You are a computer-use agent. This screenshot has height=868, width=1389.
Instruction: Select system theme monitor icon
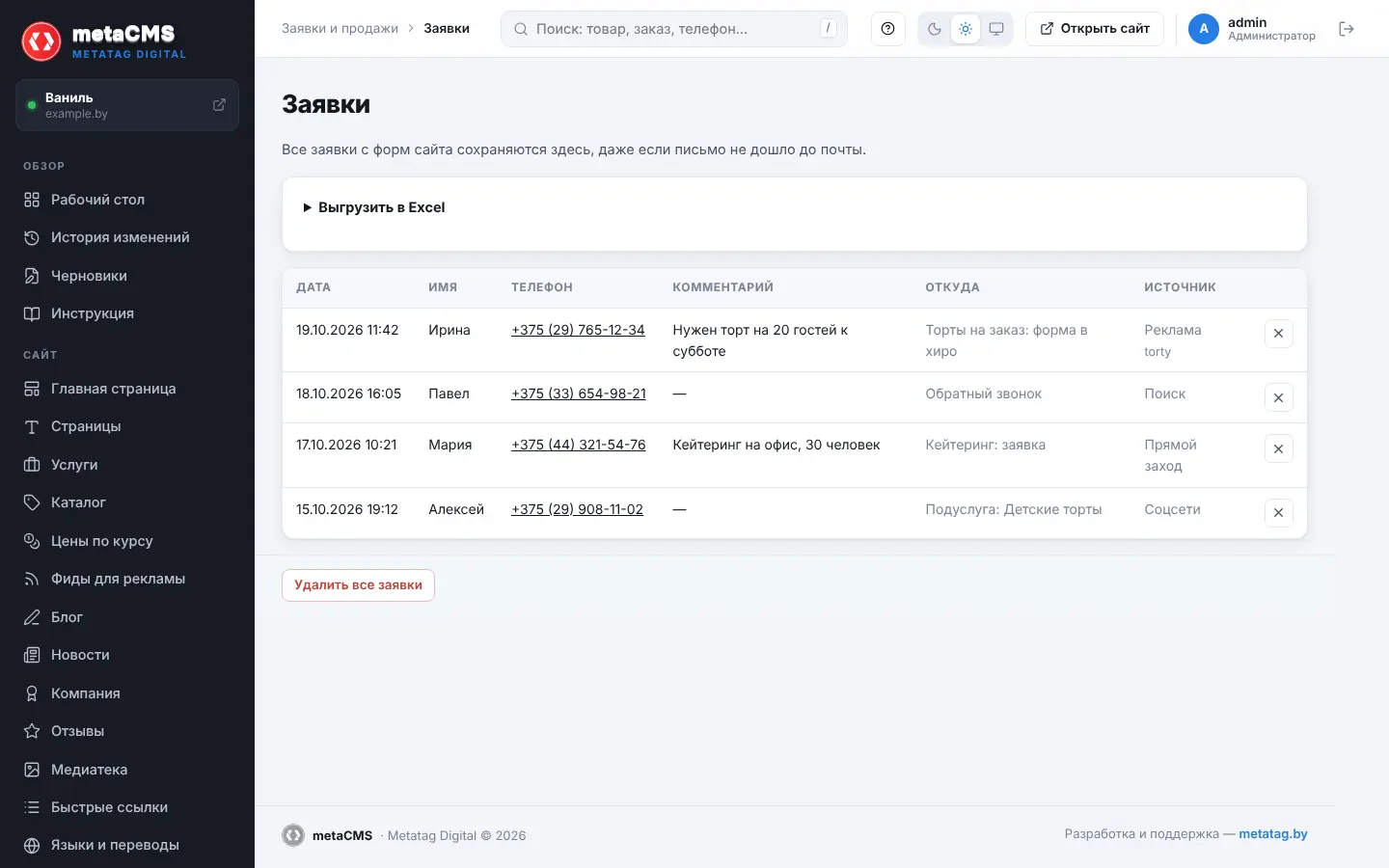tap(996, 29)
